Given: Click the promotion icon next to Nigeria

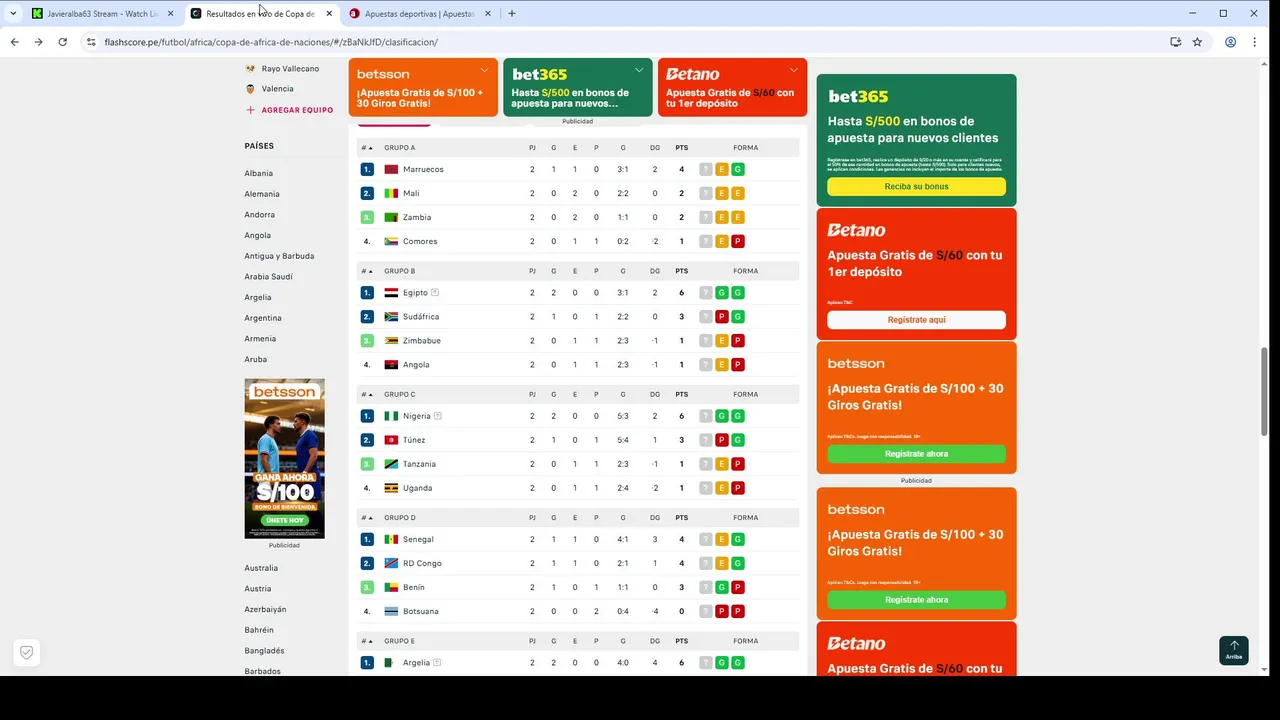Looking at the screenshot, I should [x=438, y=416].
